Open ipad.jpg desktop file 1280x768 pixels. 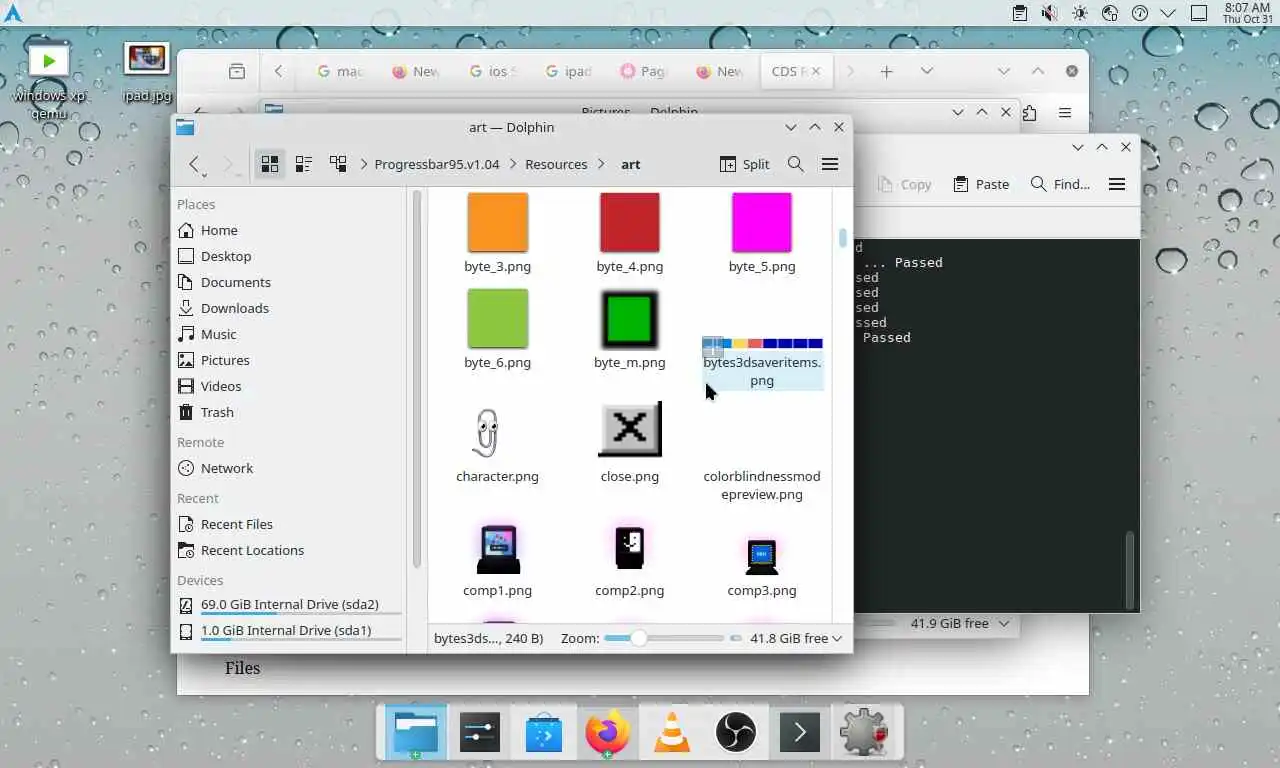(x=147, y=72)
